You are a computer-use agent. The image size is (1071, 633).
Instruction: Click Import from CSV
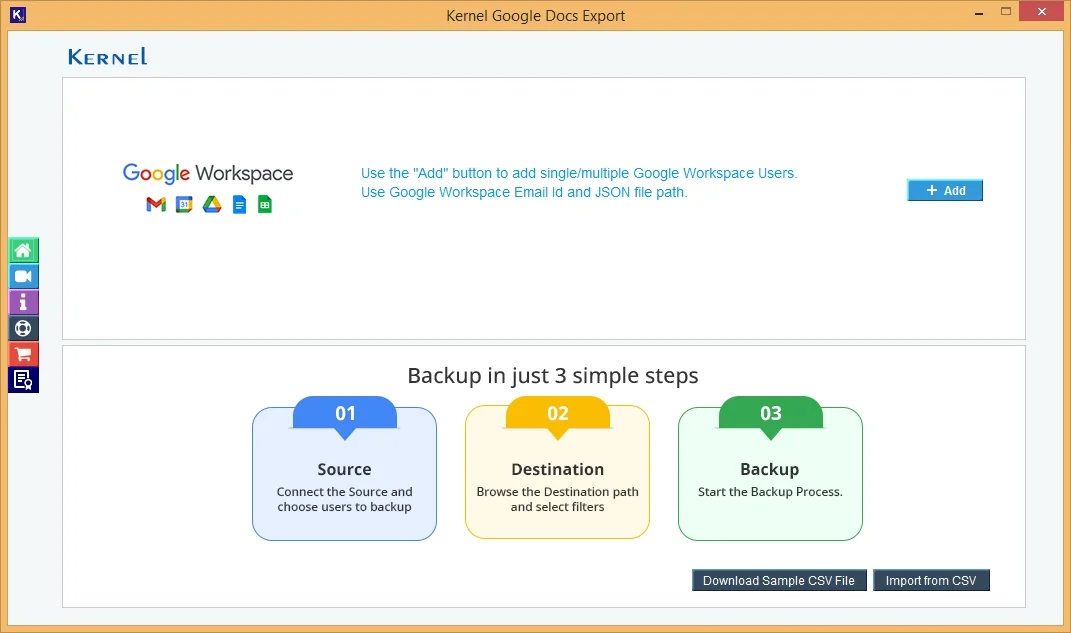coord(931,580)
